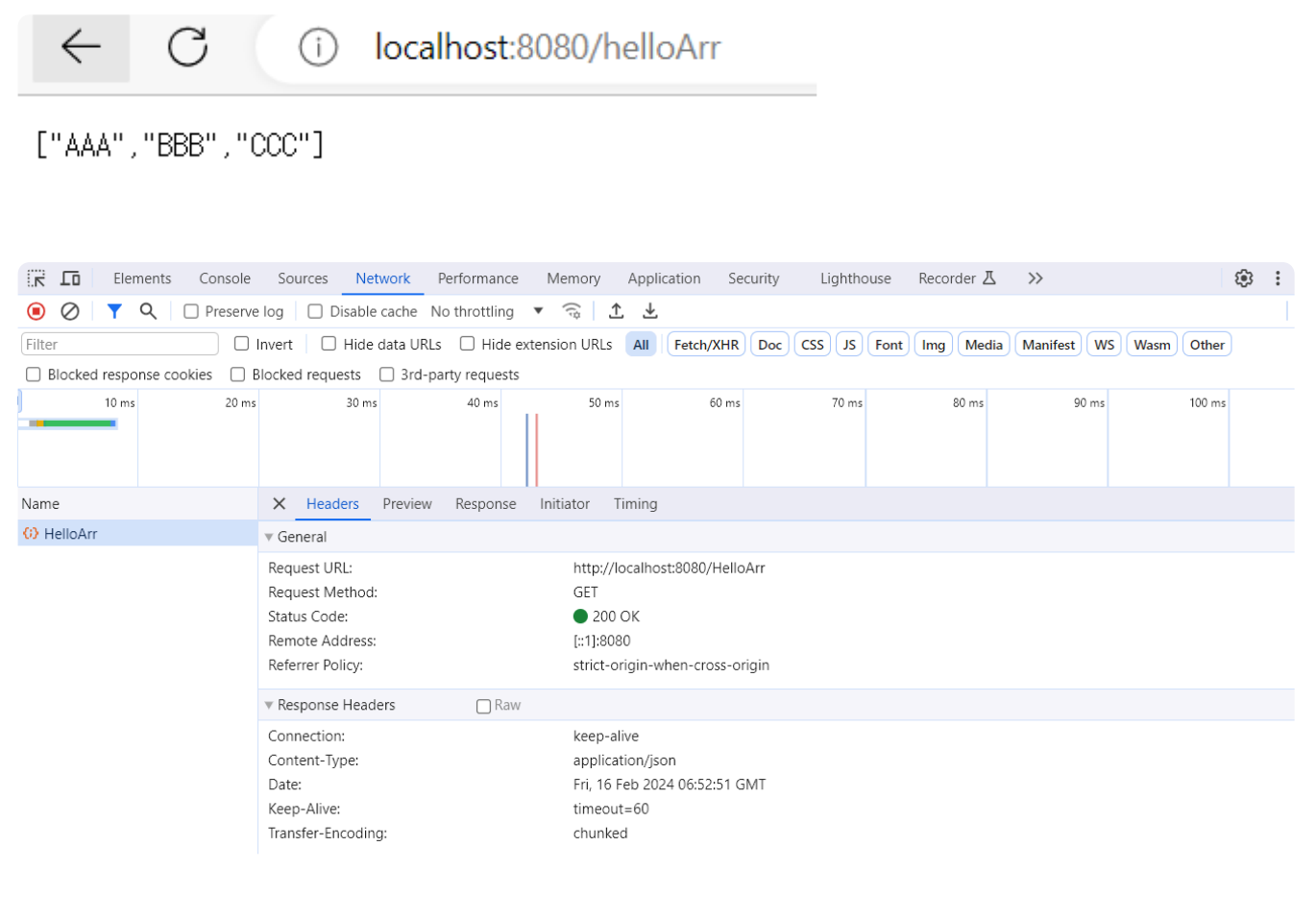
Task: Select the Response detail tab
Action: [x=485, y=504]
